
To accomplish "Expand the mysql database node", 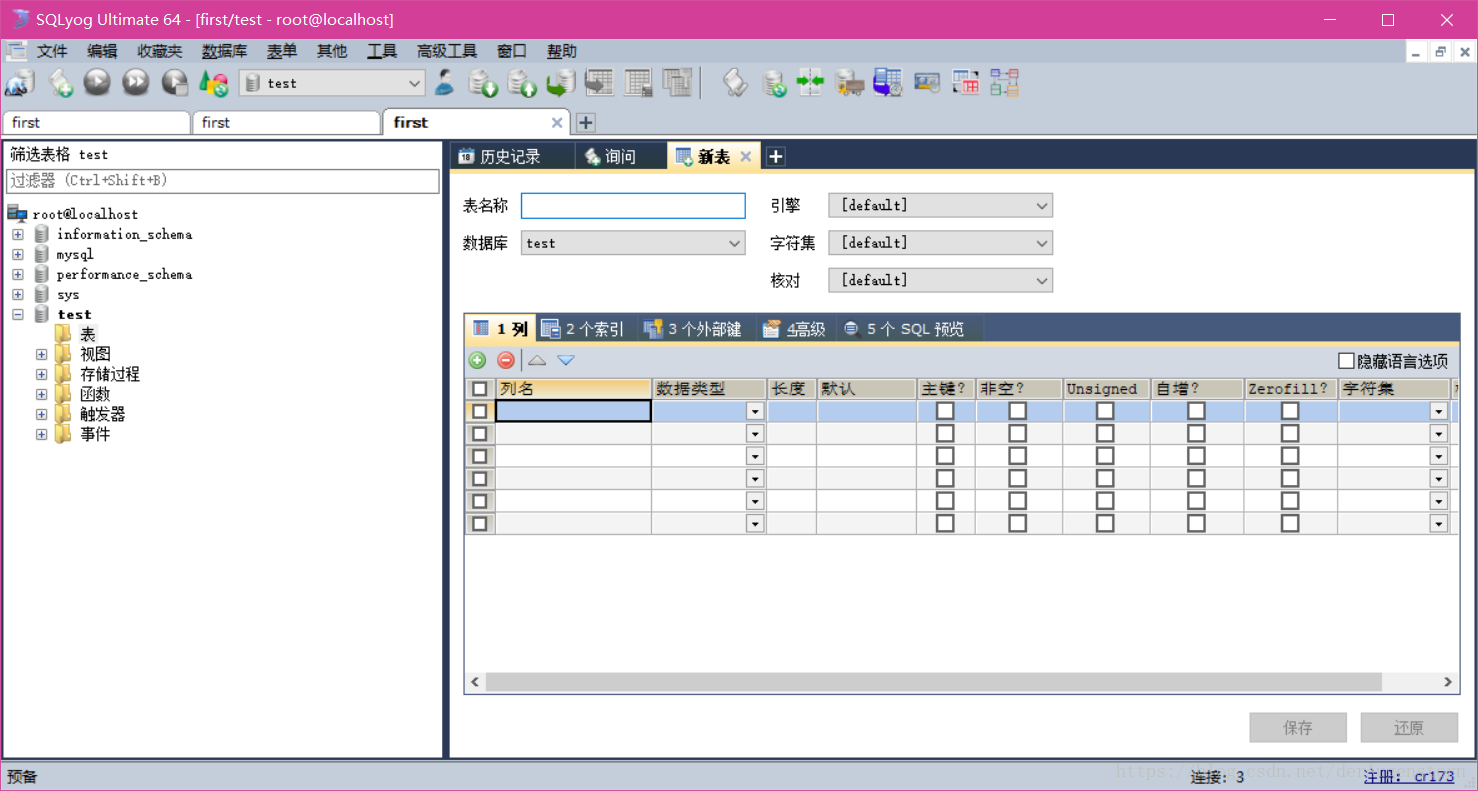I will tap(17, 254).
